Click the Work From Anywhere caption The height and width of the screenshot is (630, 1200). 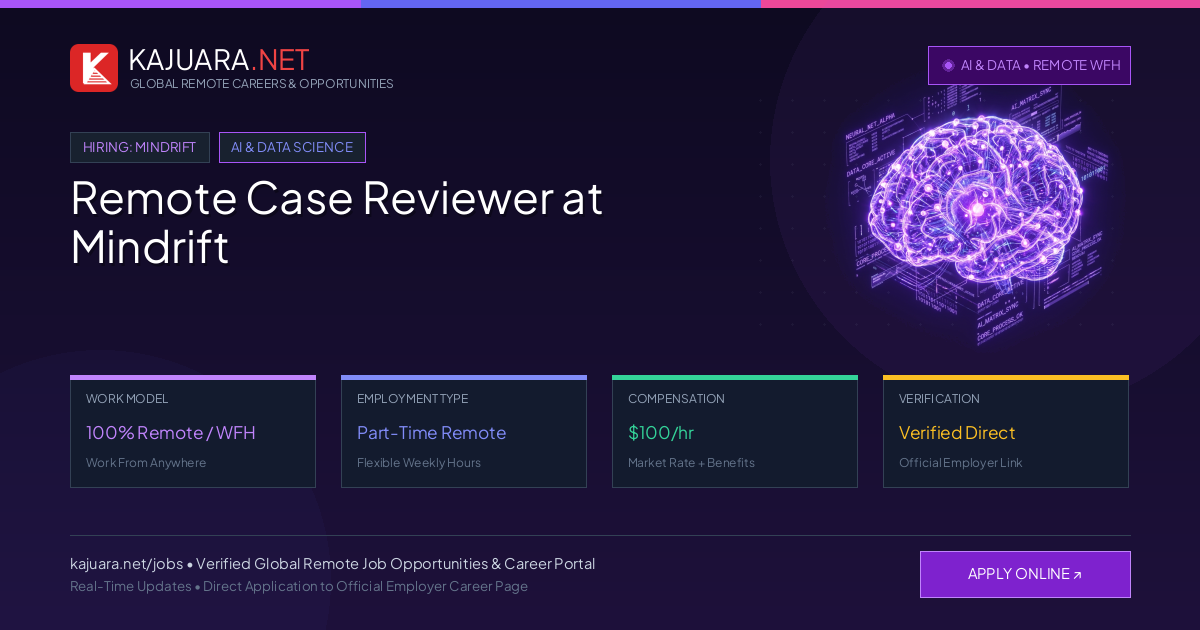point(146,463)
